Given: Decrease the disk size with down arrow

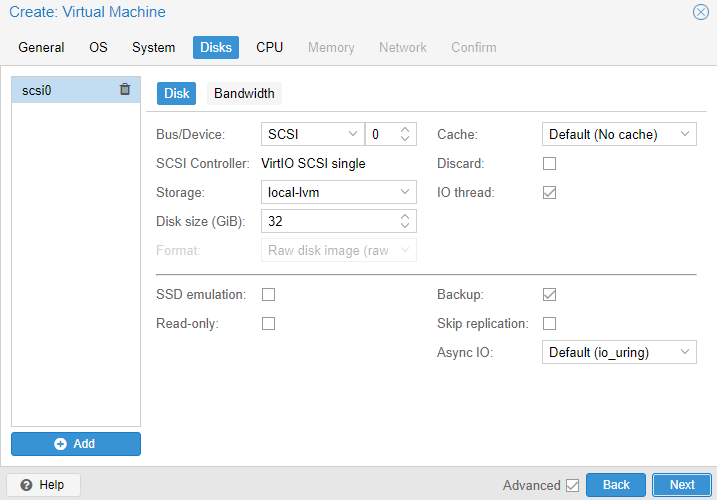Looking at the screenshot, I should click(405, 226).
